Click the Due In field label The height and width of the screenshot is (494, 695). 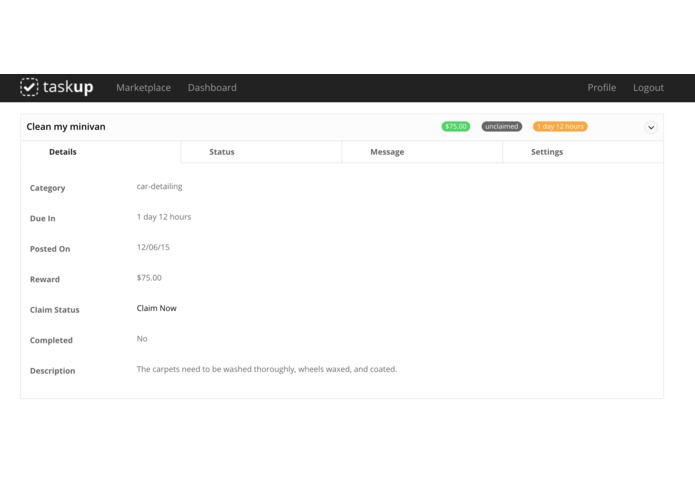point(43,218)
